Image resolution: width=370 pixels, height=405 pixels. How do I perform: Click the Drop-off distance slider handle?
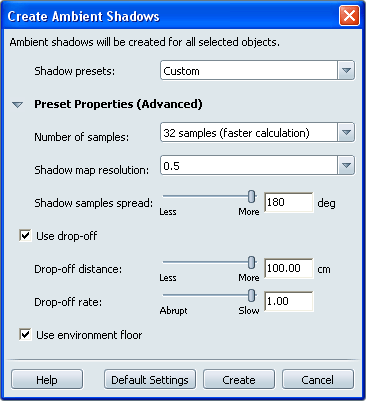252,263
